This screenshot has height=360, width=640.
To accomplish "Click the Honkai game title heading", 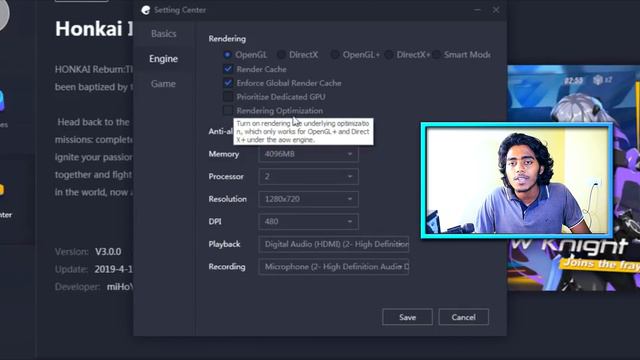I will [94, 29].
